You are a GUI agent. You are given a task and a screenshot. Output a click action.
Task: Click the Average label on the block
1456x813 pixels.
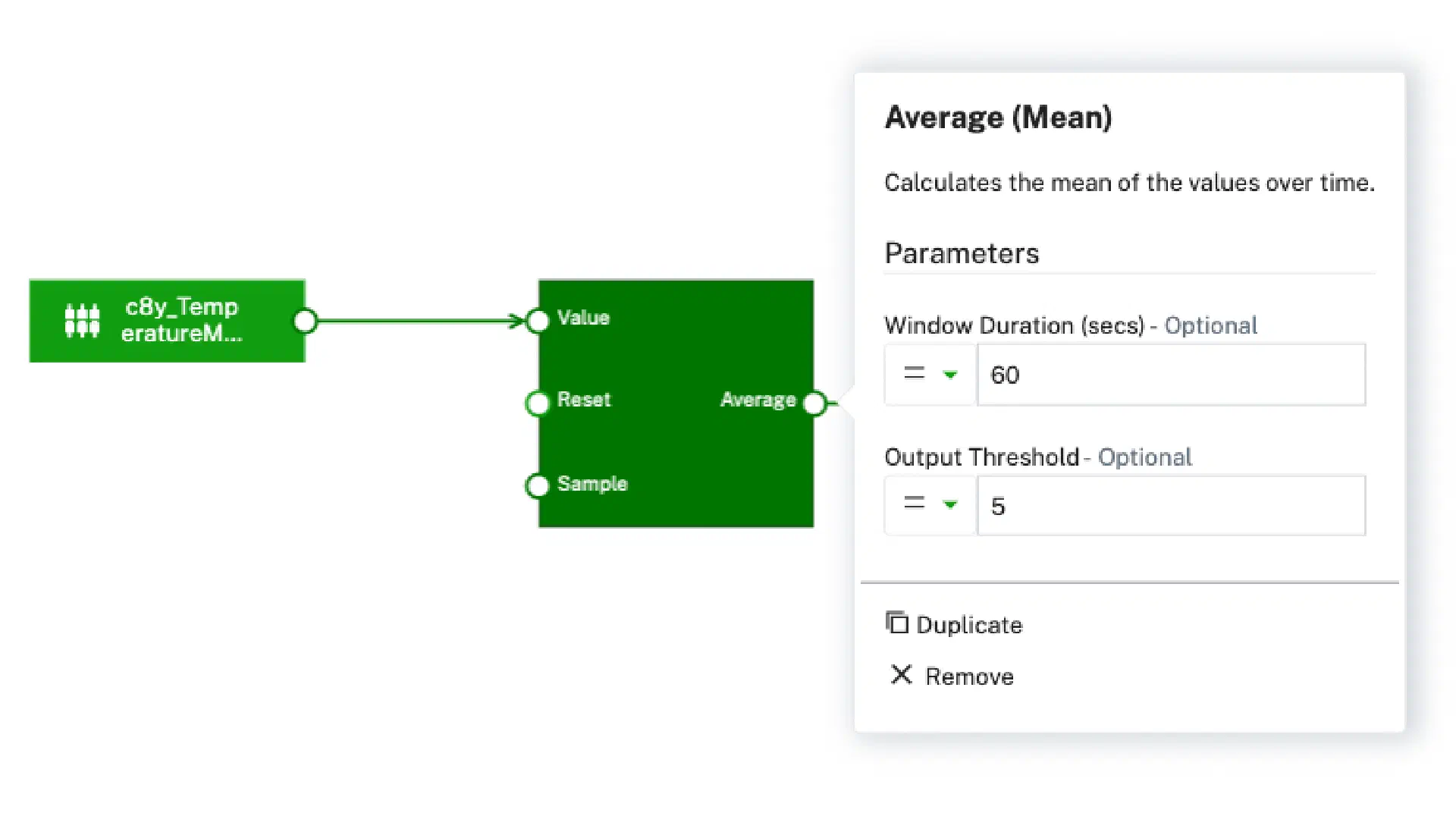coord(758,400)
